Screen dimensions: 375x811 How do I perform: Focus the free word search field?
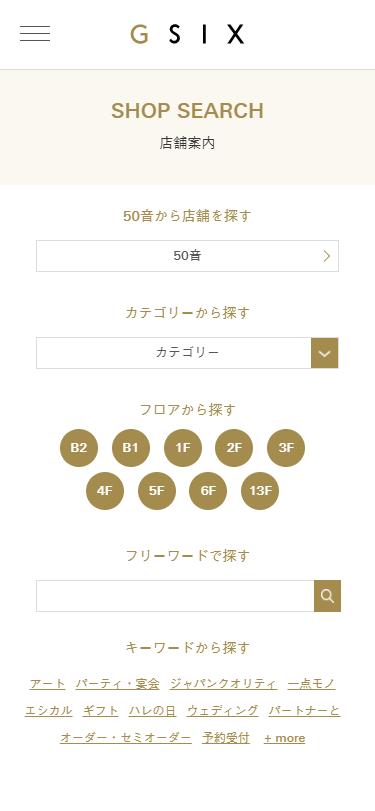tap(175, 596)
